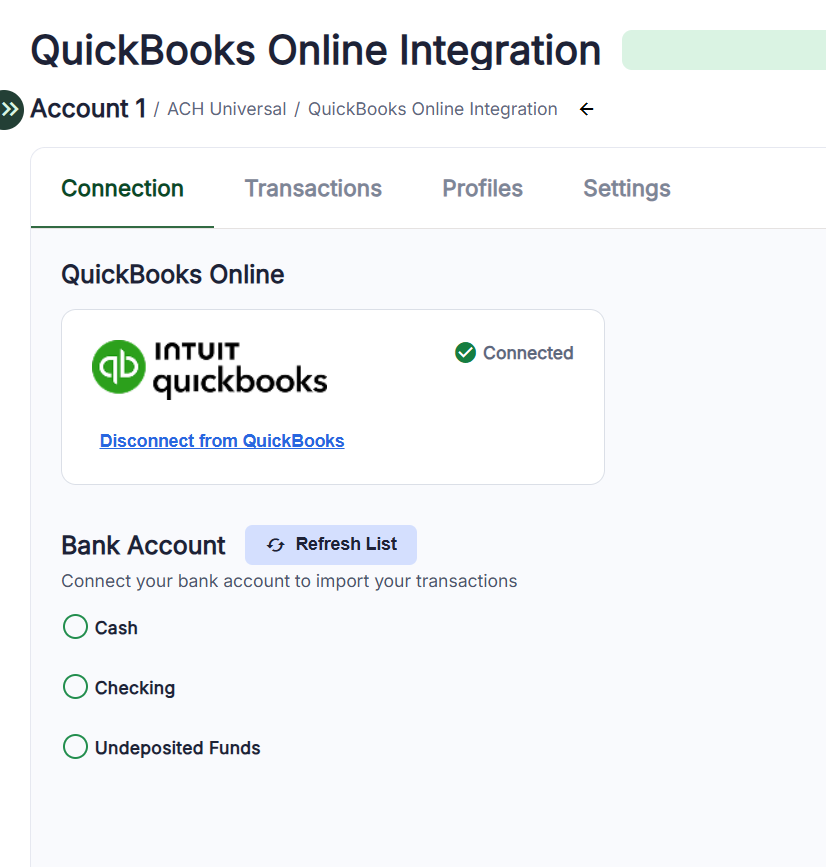This screenshot has height=867, width=826.
Task: Click the double-chevron icon before Account 1
Action: 10,109
